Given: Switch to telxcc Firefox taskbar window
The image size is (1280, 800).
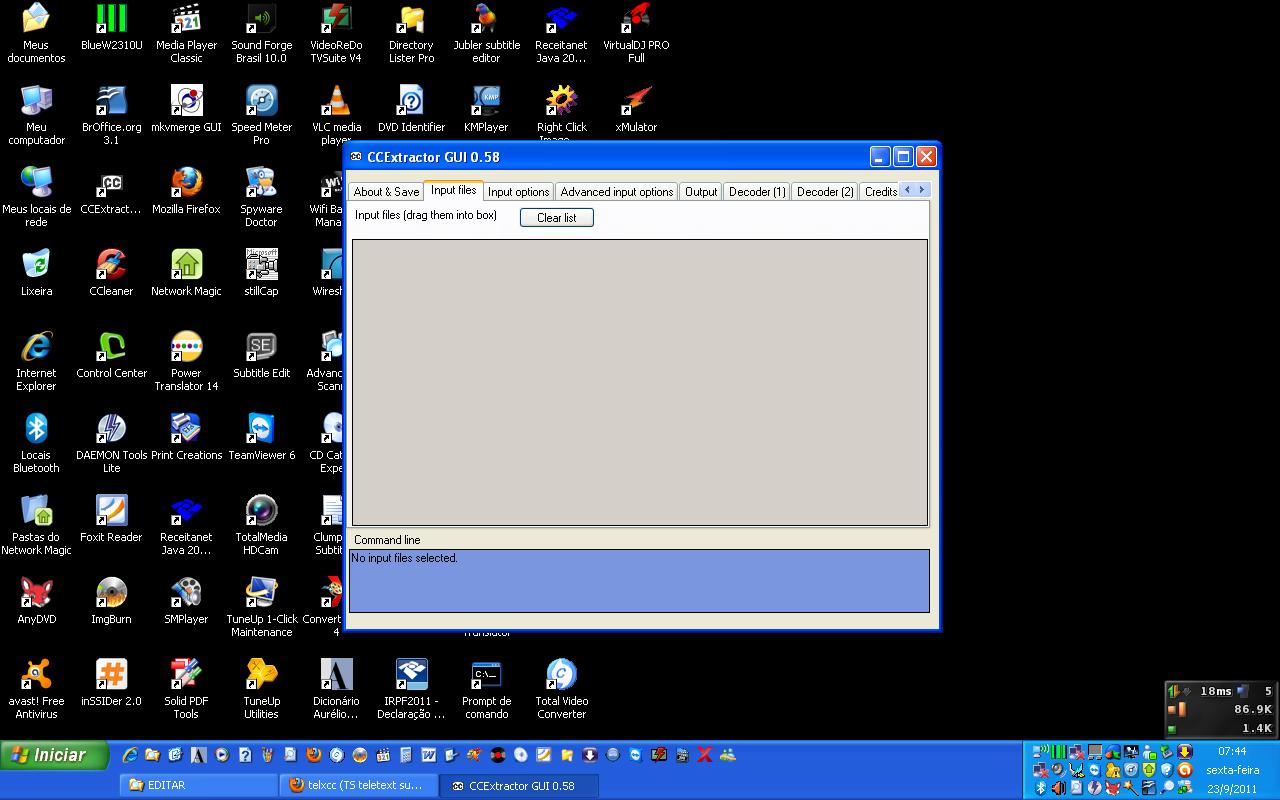Looking at the screenshot, I should coord(359,785).
